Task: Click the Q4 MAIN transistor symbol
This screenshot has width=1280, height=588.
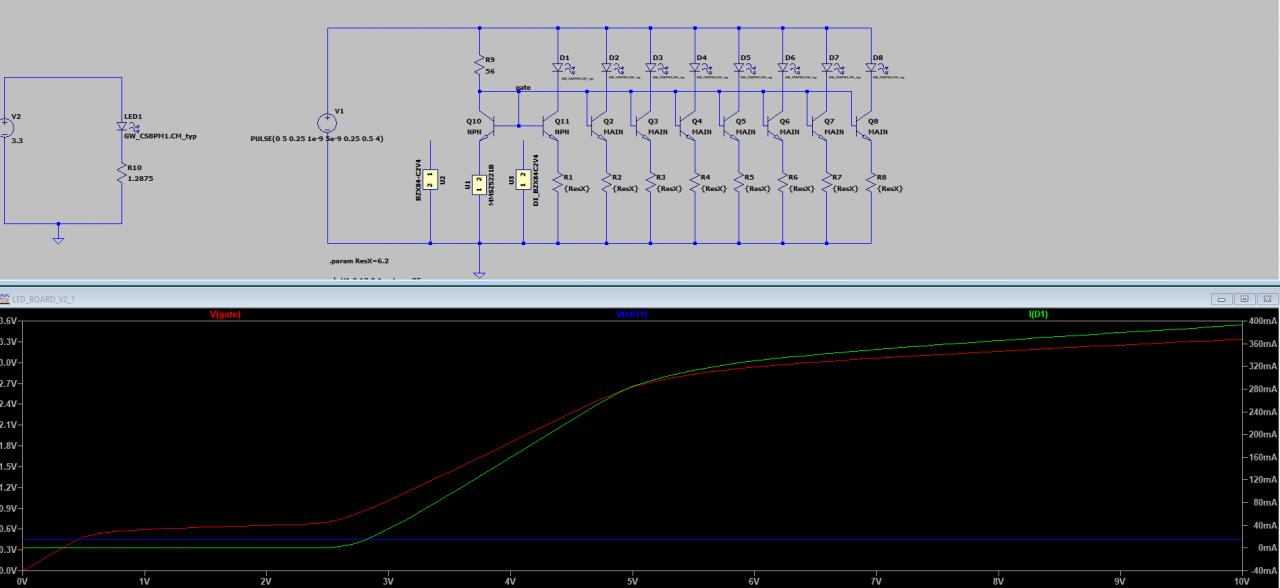Action: [687, 126]
